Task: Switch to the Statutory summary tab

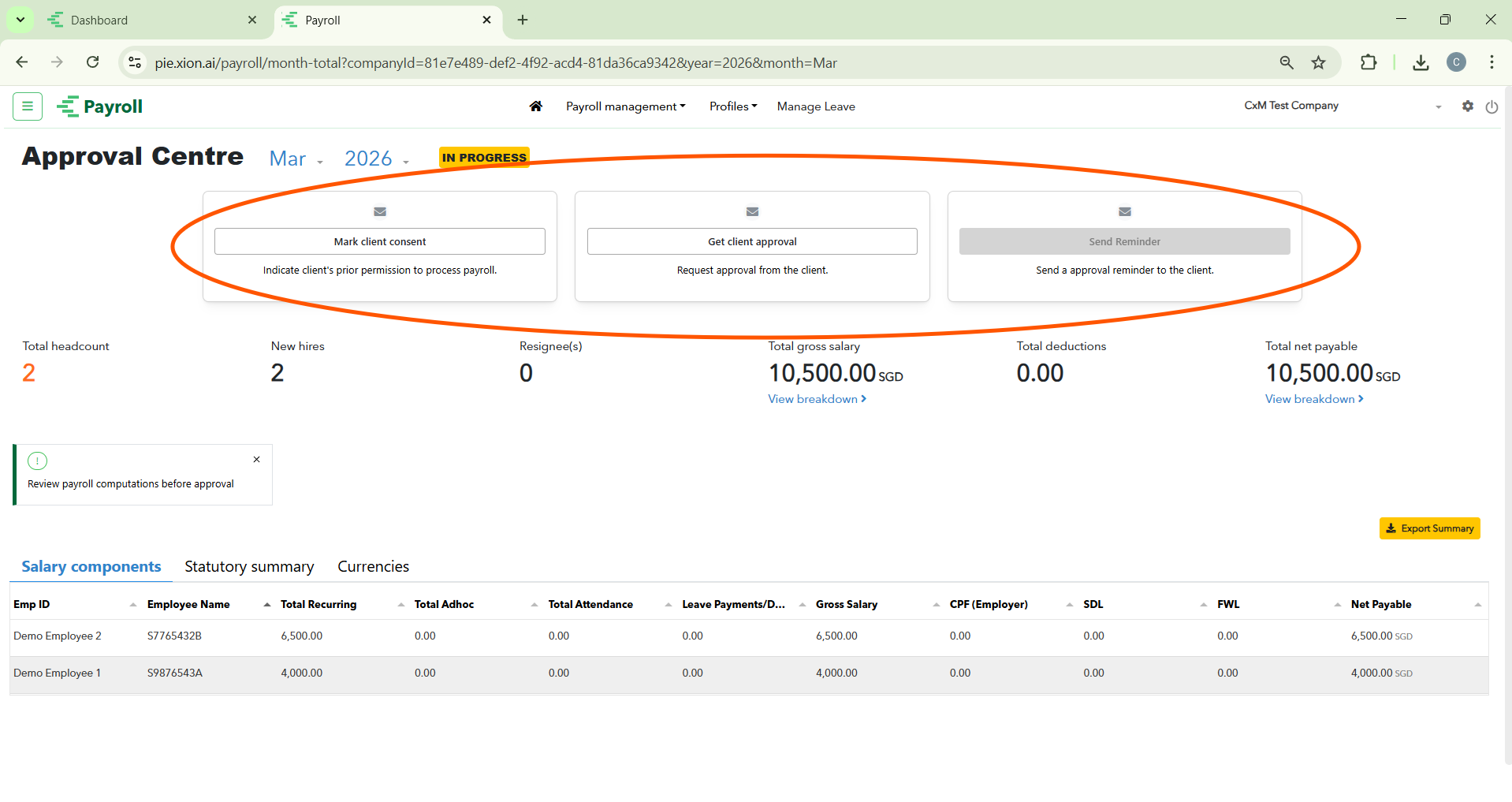Action: tap(249, 567)
